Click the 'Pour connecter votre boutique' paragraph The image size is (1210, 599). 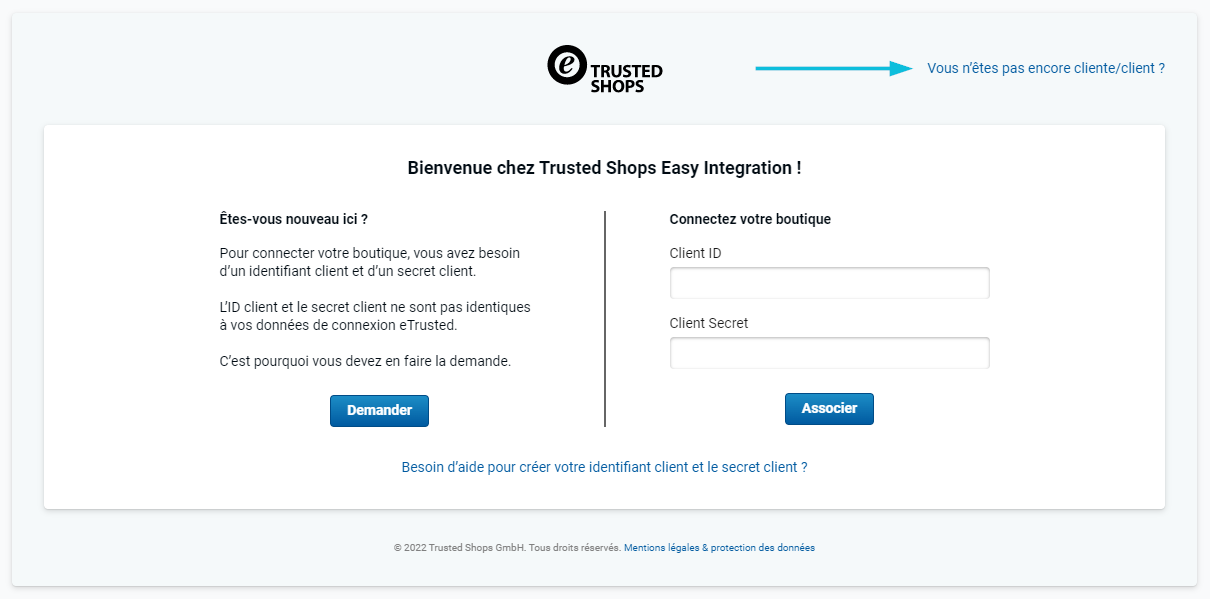pyautogui.click(x=369, y=262)
